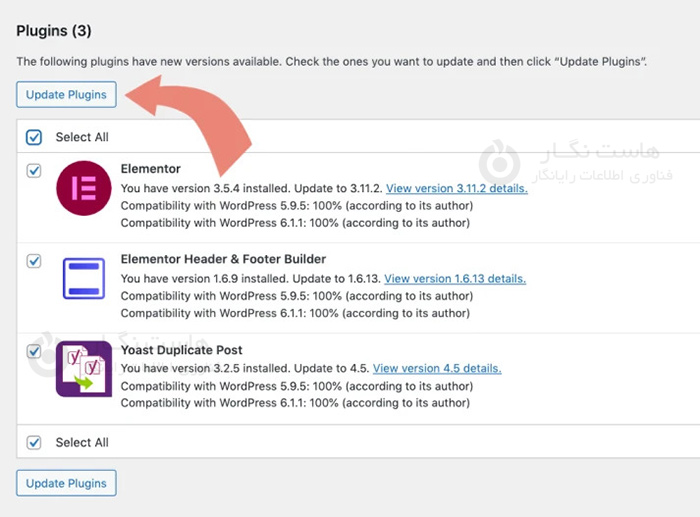Uncheck the Elementor plugin checkbox
Screen dimensions: 700x517
34,170
